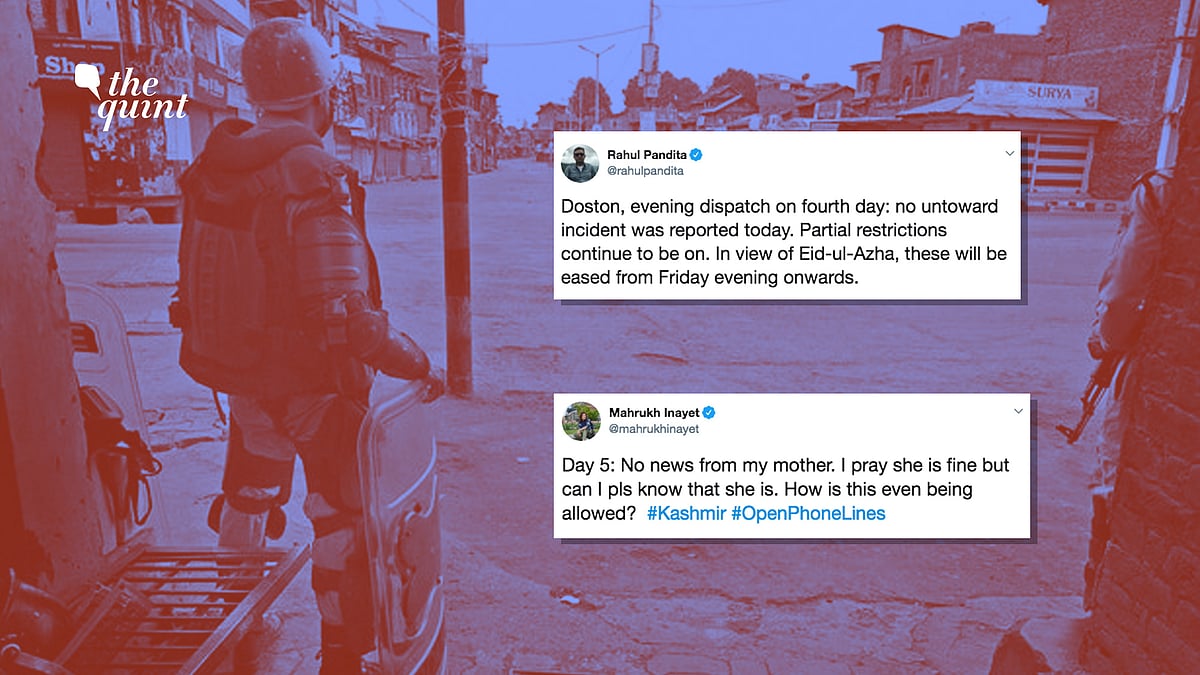Open Rahul Pandita's profile avatar

[580, 162]
